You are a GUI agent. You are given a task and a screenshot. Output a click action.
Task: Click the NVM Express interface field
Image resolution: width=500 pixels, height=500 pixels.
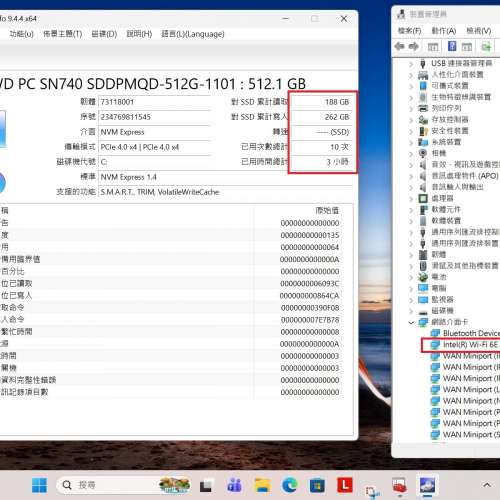click(155, 132)
